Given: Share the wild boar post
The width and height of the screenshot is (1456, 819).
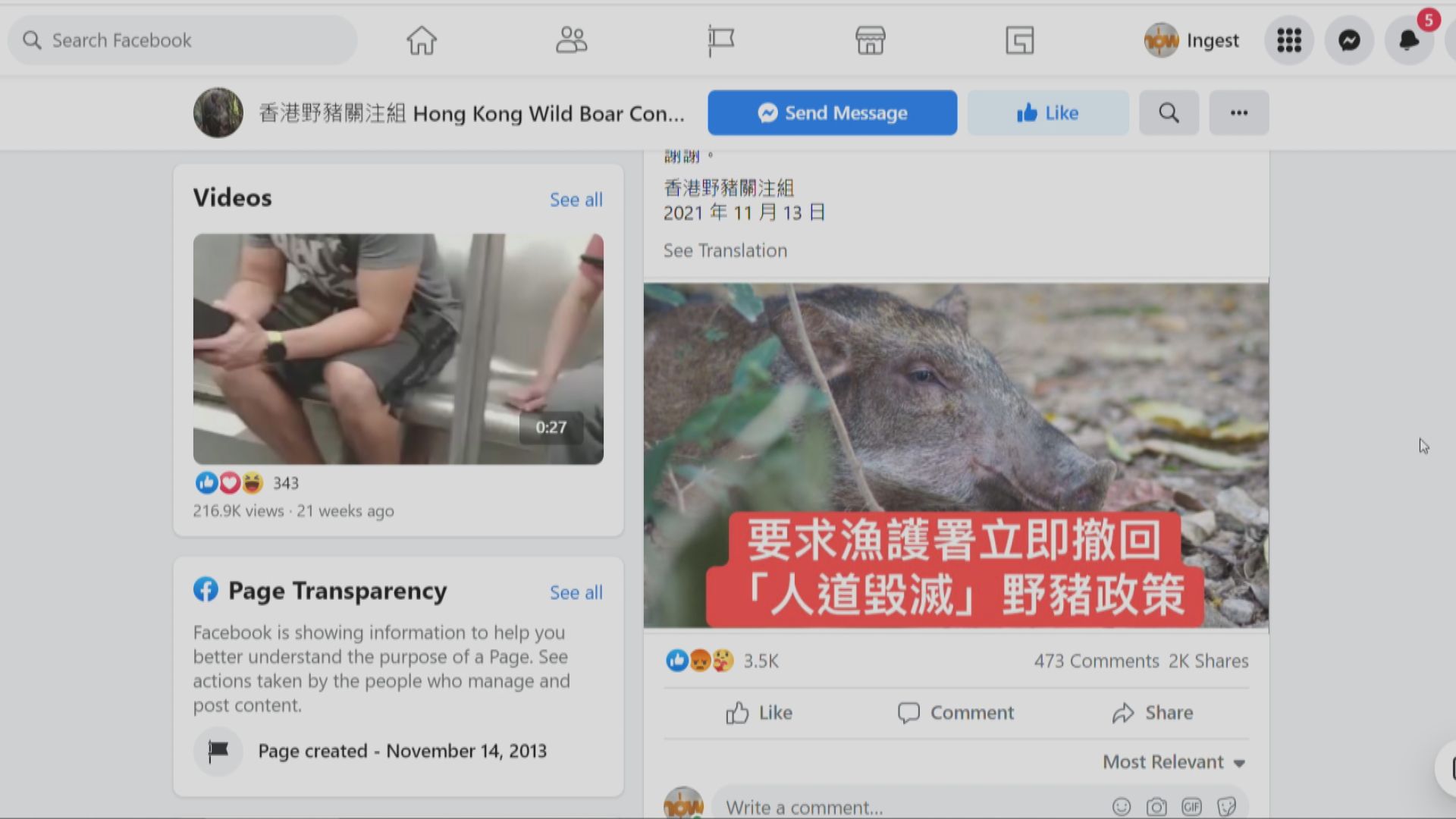Looking at the screenshot, I should (x=1153, y=713).
